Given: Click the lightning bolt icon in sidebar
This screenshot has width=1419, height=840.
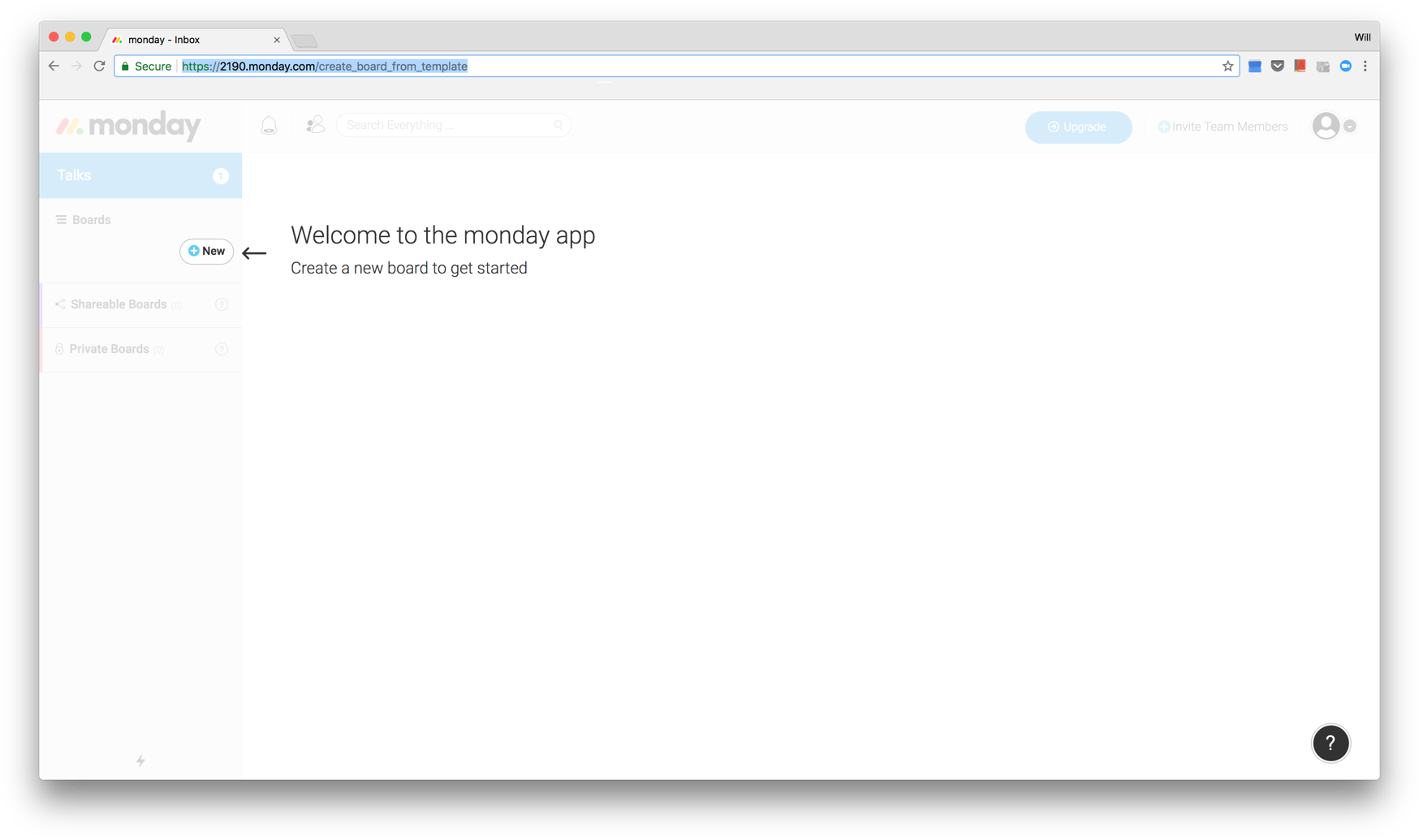Looking at the screenshot, I should click(140, 760).
